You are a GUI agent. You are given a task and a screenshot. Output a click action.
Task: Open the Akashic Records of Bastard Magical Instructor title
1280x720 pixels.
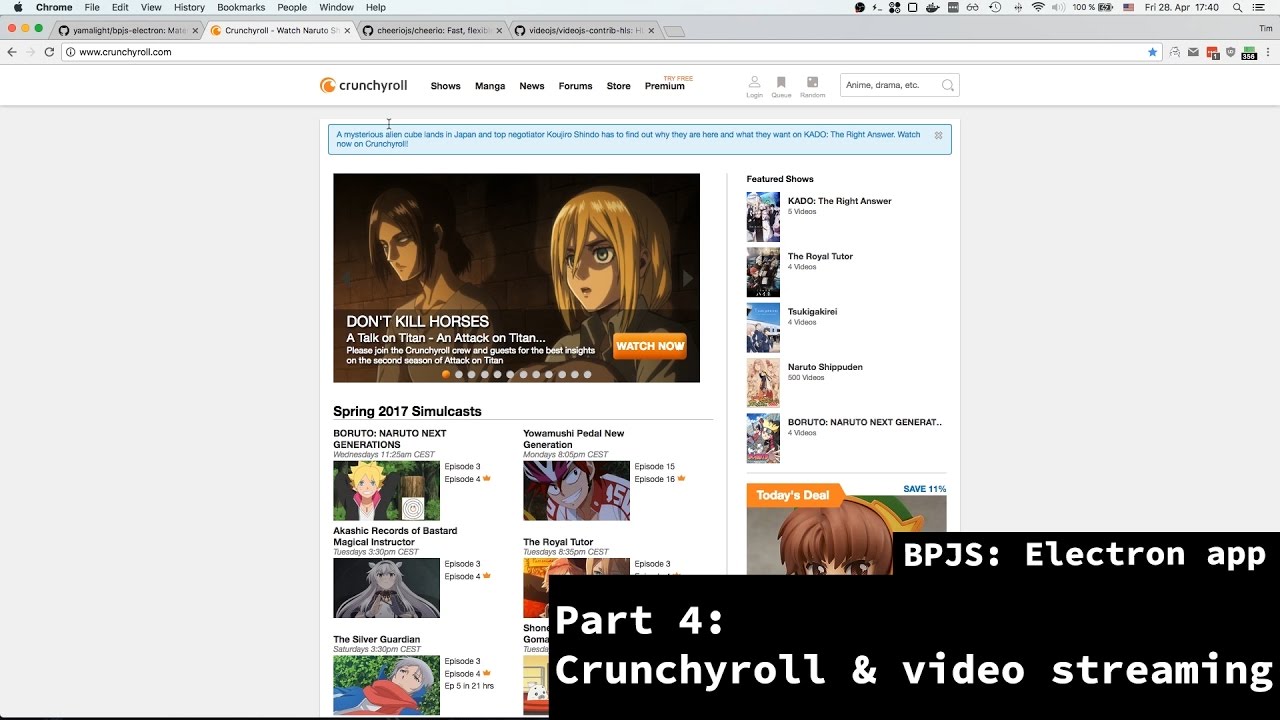coord(395,536)
